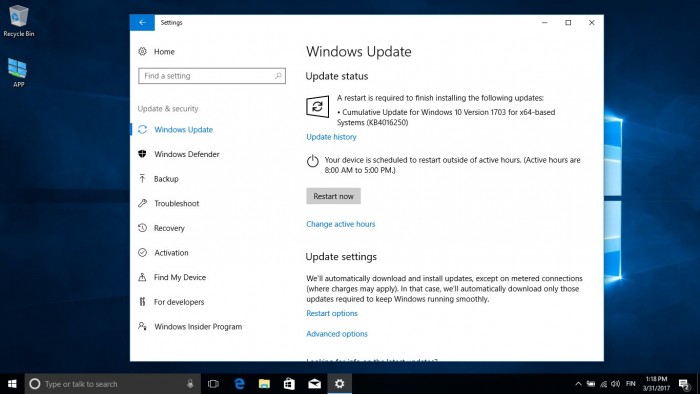Viewport: 700px width, 394px height.
Task: Click the back arrow in Settings
Action: coord(142,22)
